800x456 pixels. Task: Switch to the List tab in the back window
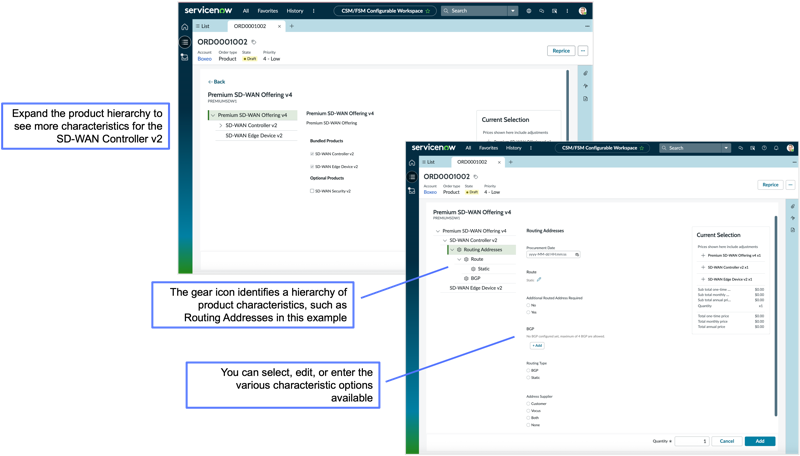coord(203,26)
